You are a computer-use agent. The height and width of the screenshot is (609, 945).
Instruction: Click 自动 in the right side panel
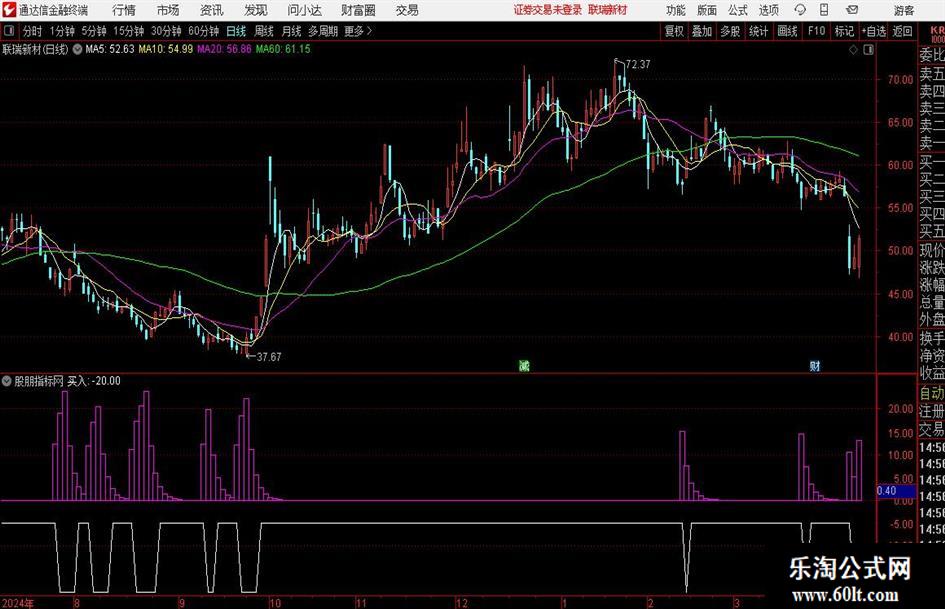932,394
